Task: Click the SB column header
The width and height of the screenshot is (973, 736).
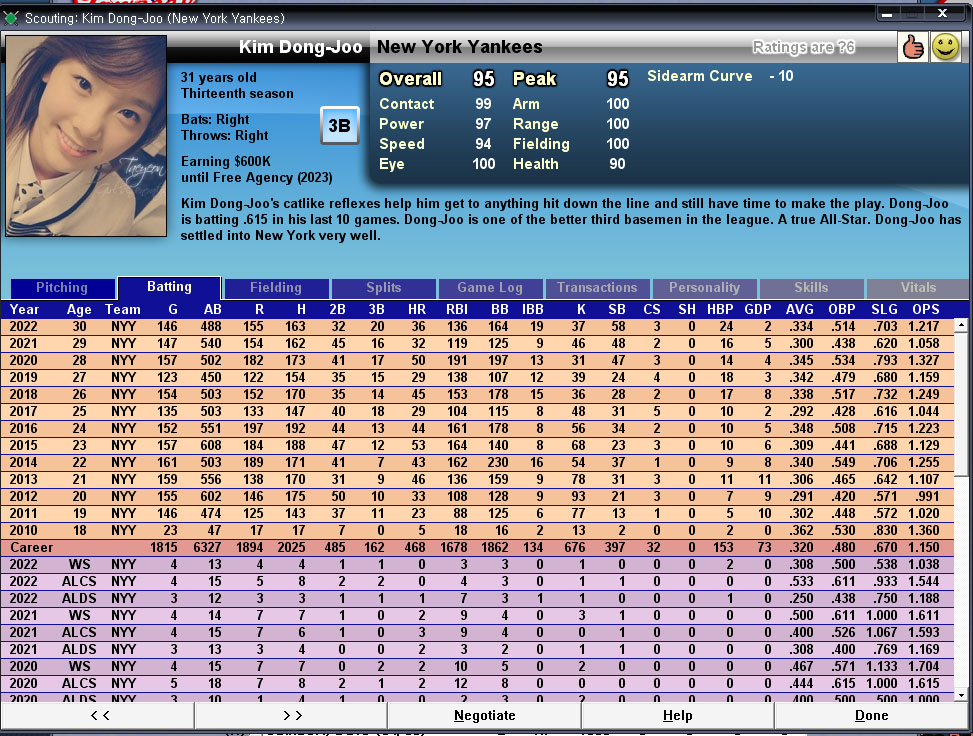Action: click(616, 309)
